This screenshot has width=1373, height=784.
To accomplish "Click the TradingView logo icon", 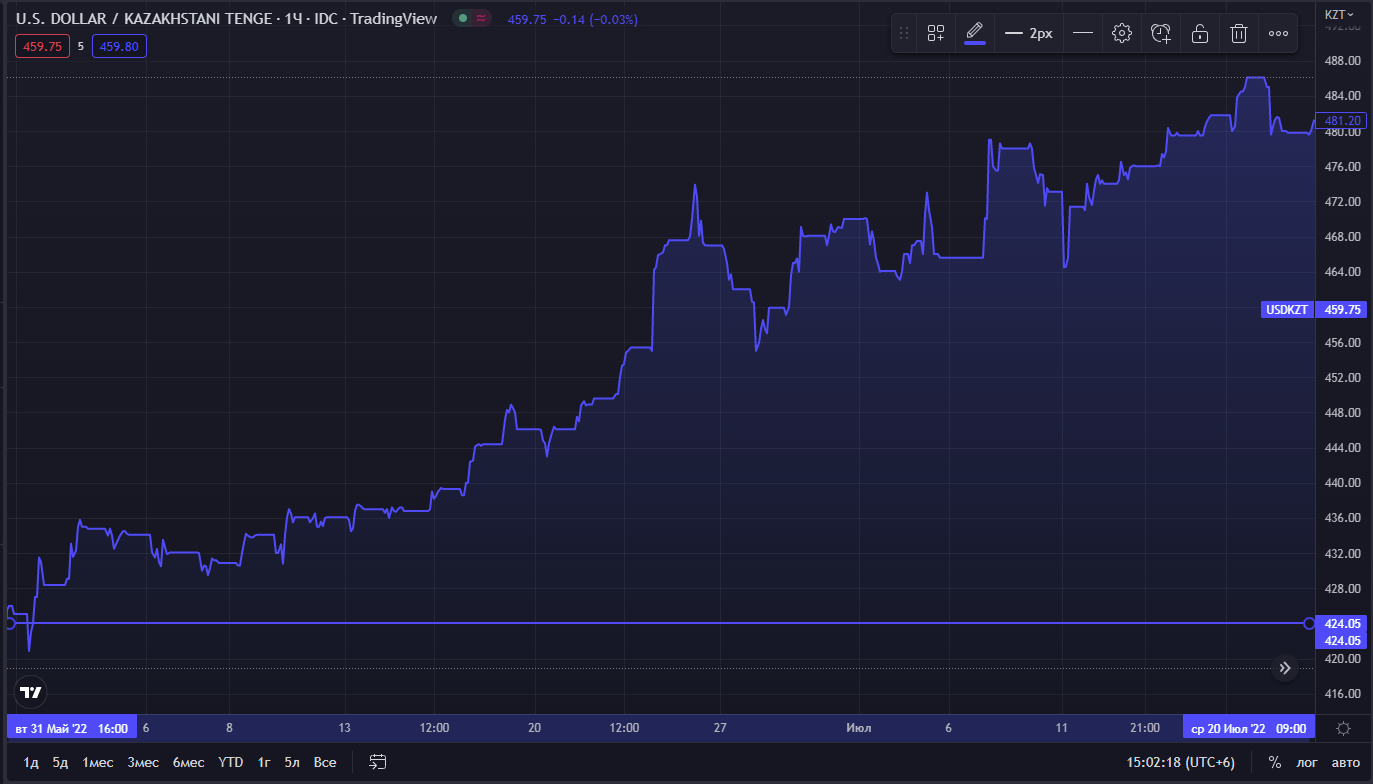I will pos(31,691).
